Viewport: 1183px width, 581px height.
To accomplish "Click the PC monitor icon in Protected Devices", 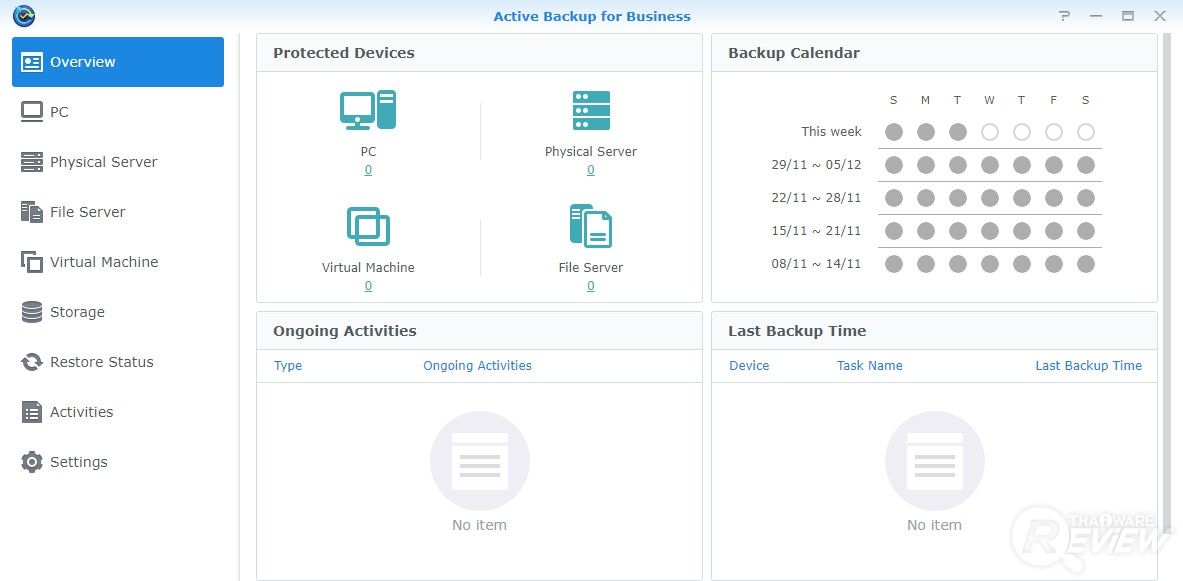I will (368, 110).
